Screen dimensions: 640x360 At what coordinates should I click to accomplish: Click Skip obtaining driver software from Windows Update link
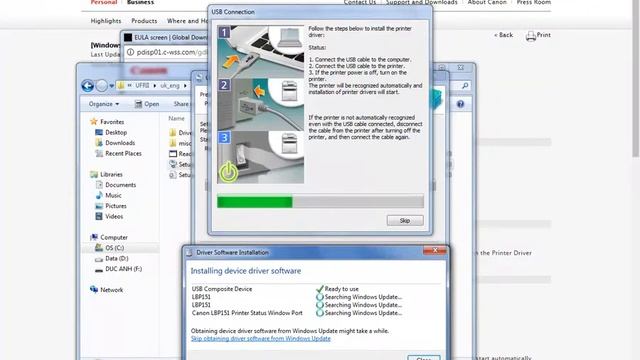pos(260,338)
